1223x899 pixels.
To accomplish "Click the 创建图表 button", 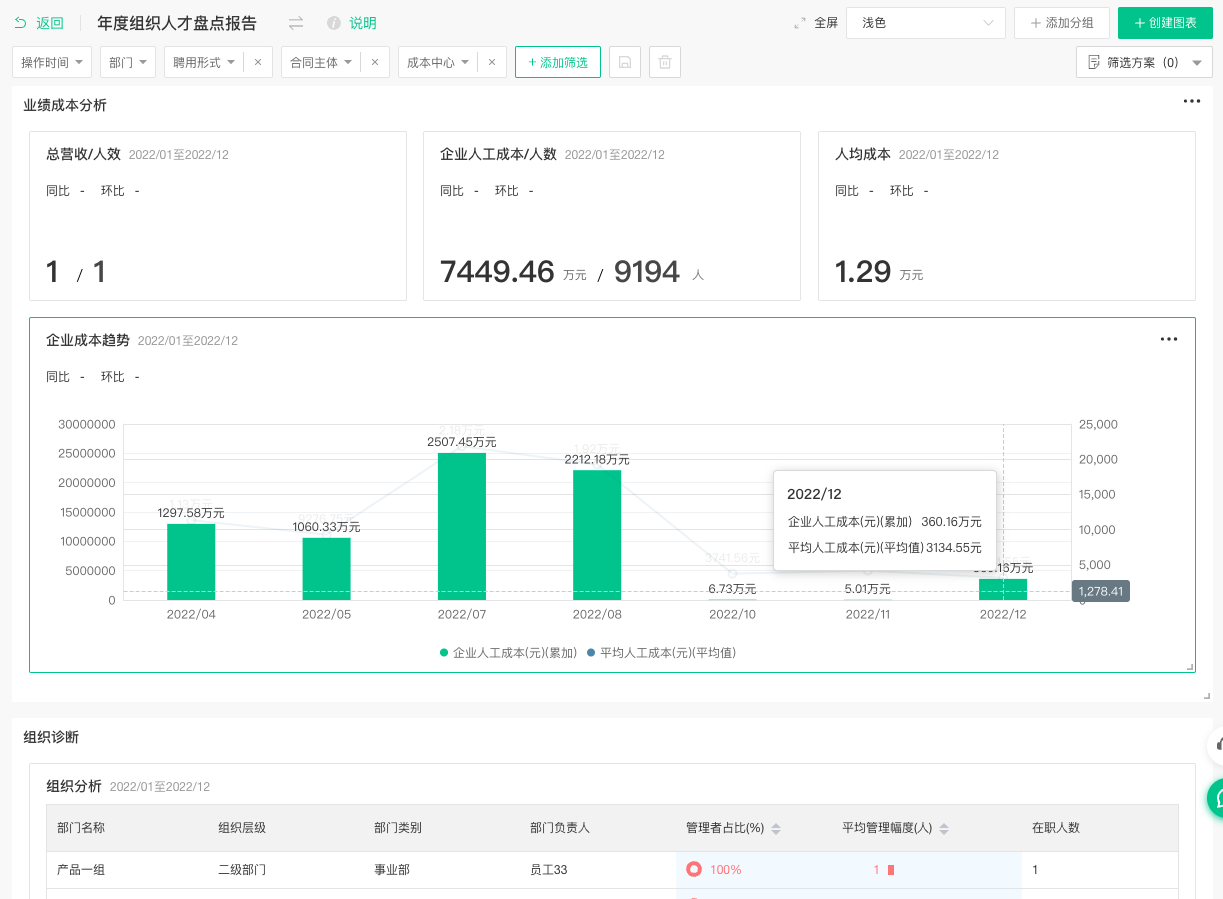I will [x=1165, y=23].
